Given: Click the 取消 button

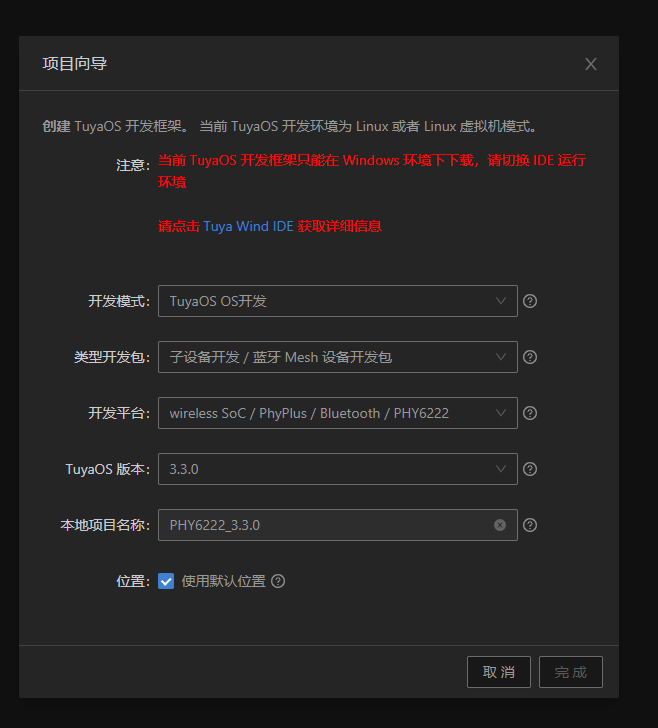Looking at the screenshot, I should 499,672.
